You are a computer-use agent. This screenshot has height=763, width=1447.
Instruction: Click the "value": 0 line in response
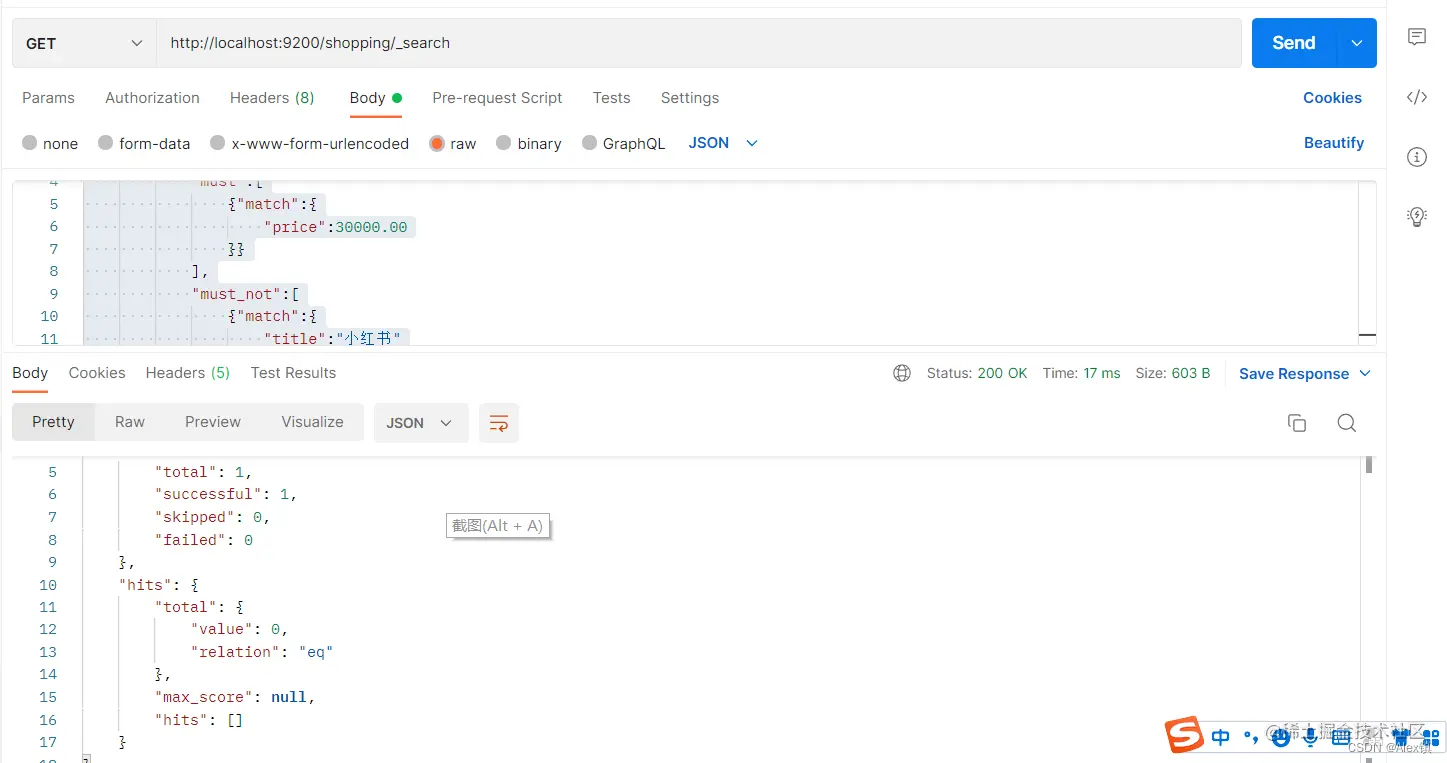coord(240,629)
